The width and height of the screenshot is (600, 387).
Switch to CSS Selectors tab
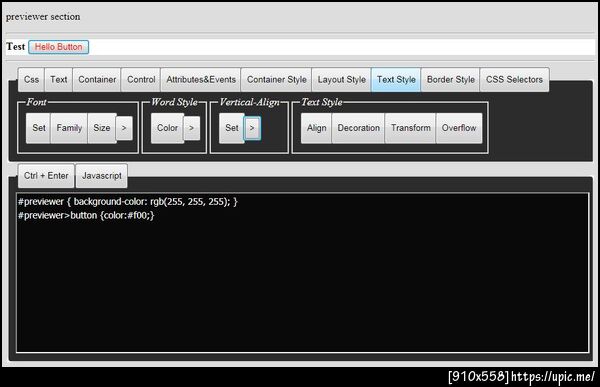[x=514, y=80]
